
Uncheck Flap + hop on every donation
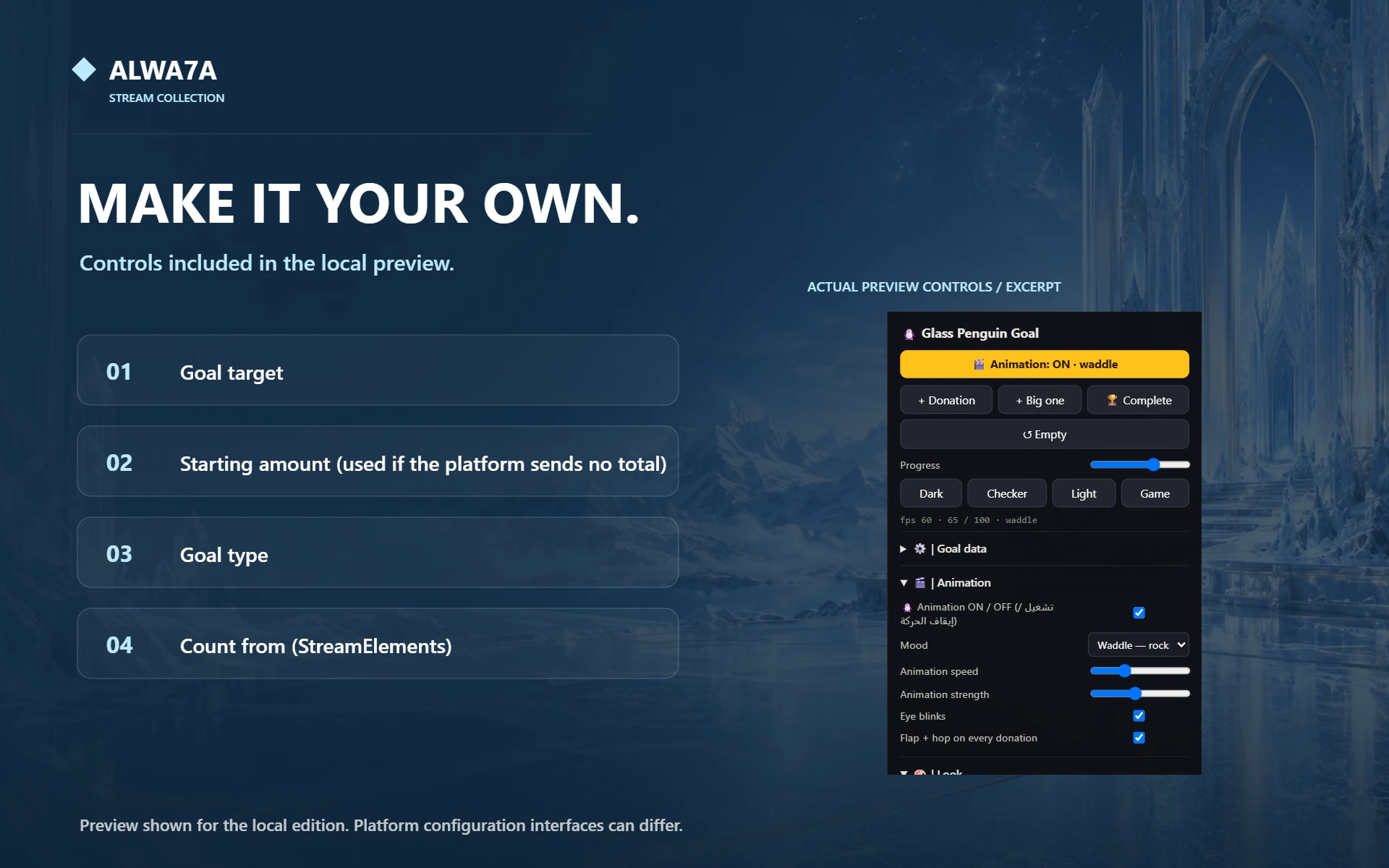point(1139,738)
